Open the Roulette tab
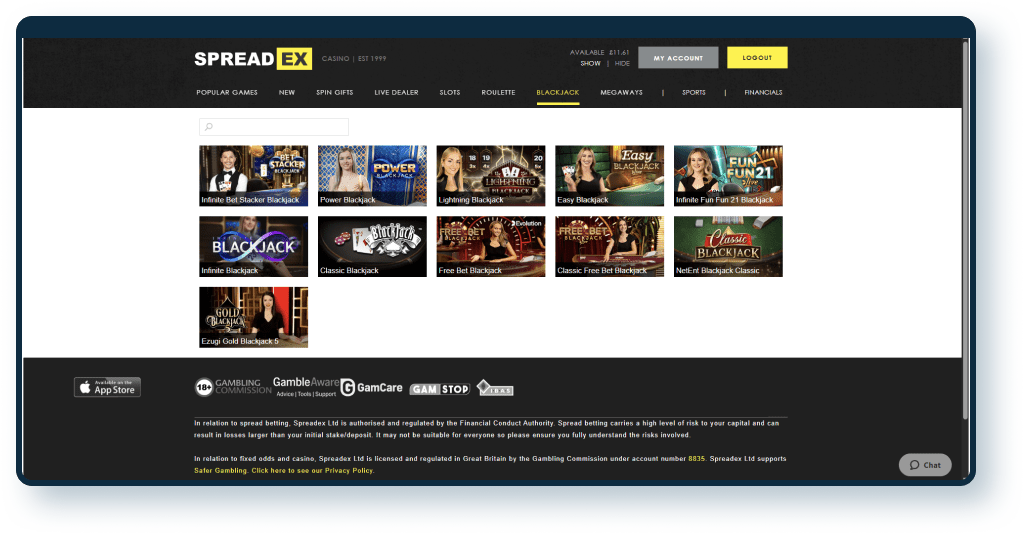The width and height of the screenshot is (1024, 534). point(498,93)
